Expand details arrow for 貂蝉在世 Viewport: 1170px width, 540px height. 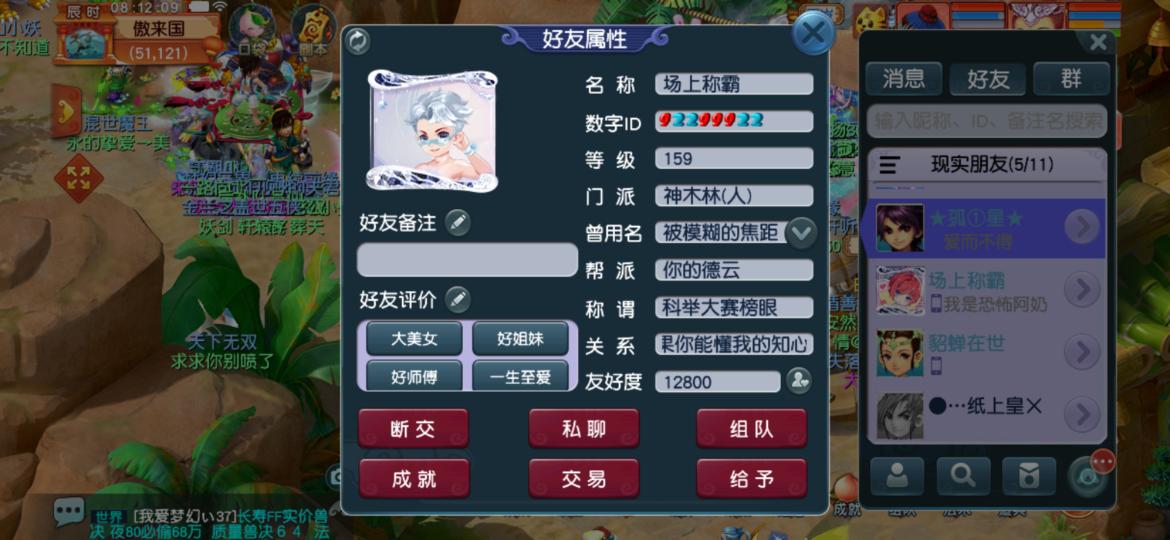1082,352
